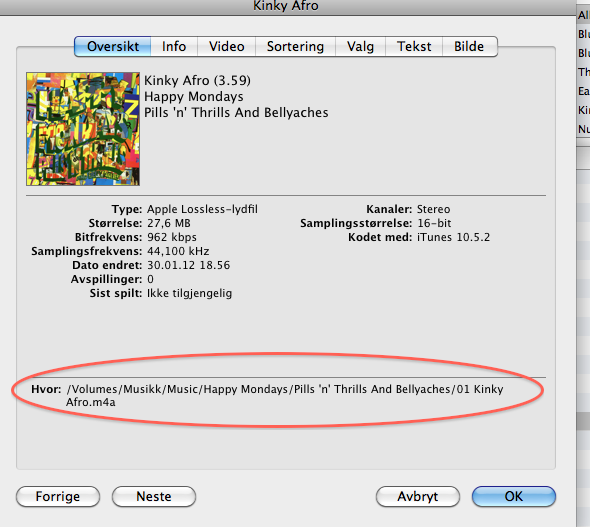Cancel the dialog with Avbryt

418,496
